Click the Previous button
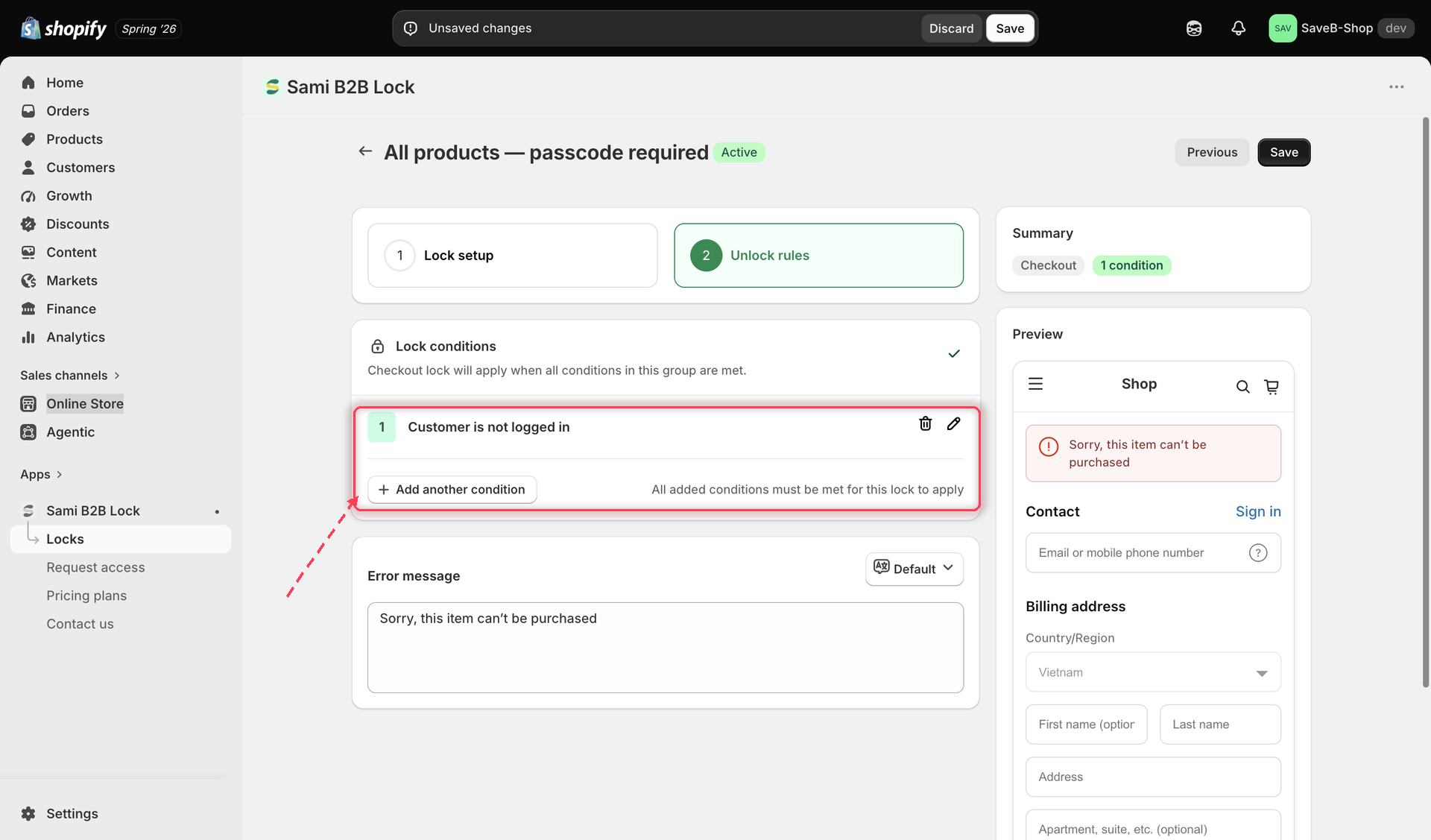Screen dimensions: 1431x840 1212,153
